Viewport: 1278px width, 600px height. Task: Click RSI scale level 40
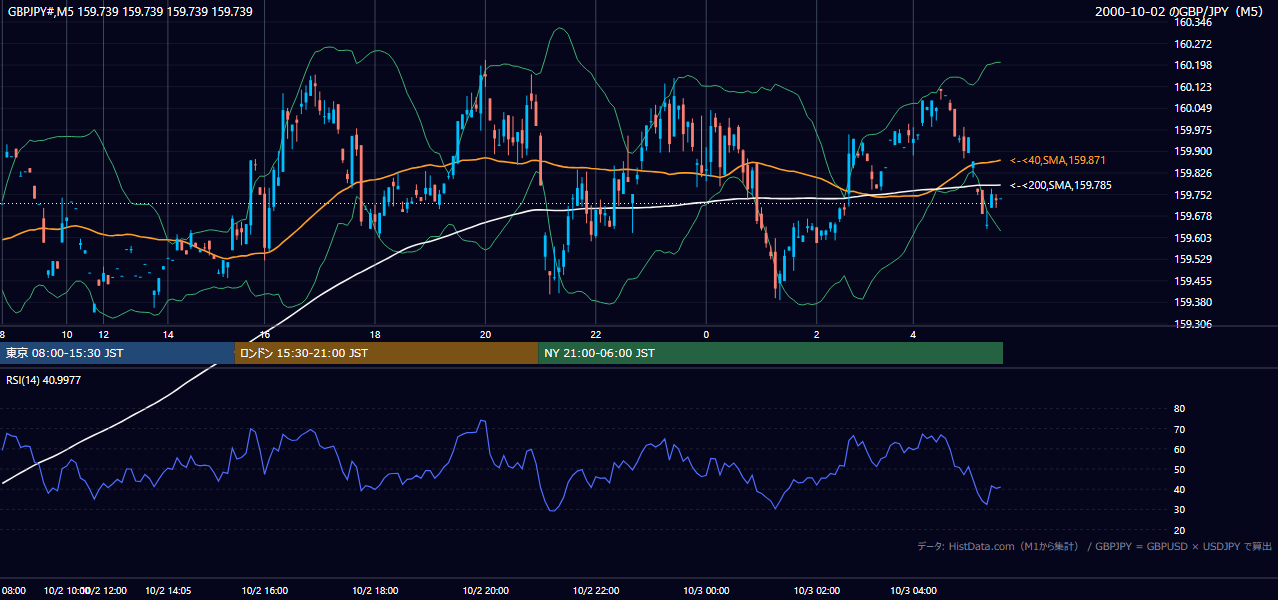click(x=1180, y=489)
